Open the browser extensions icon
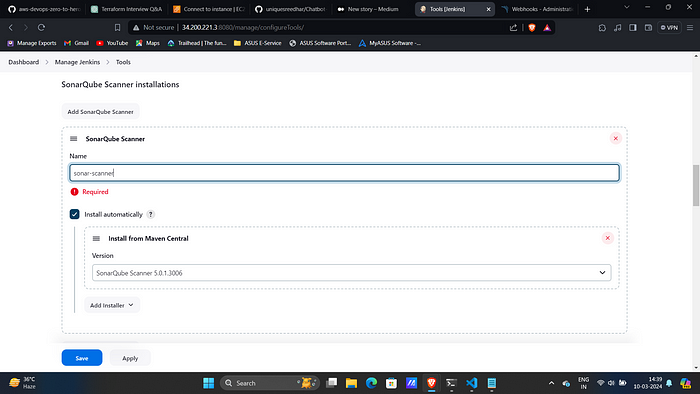Image resolution: width=700 pixels, height=394 pixels. pyautogui.click(x=602, y=28)
